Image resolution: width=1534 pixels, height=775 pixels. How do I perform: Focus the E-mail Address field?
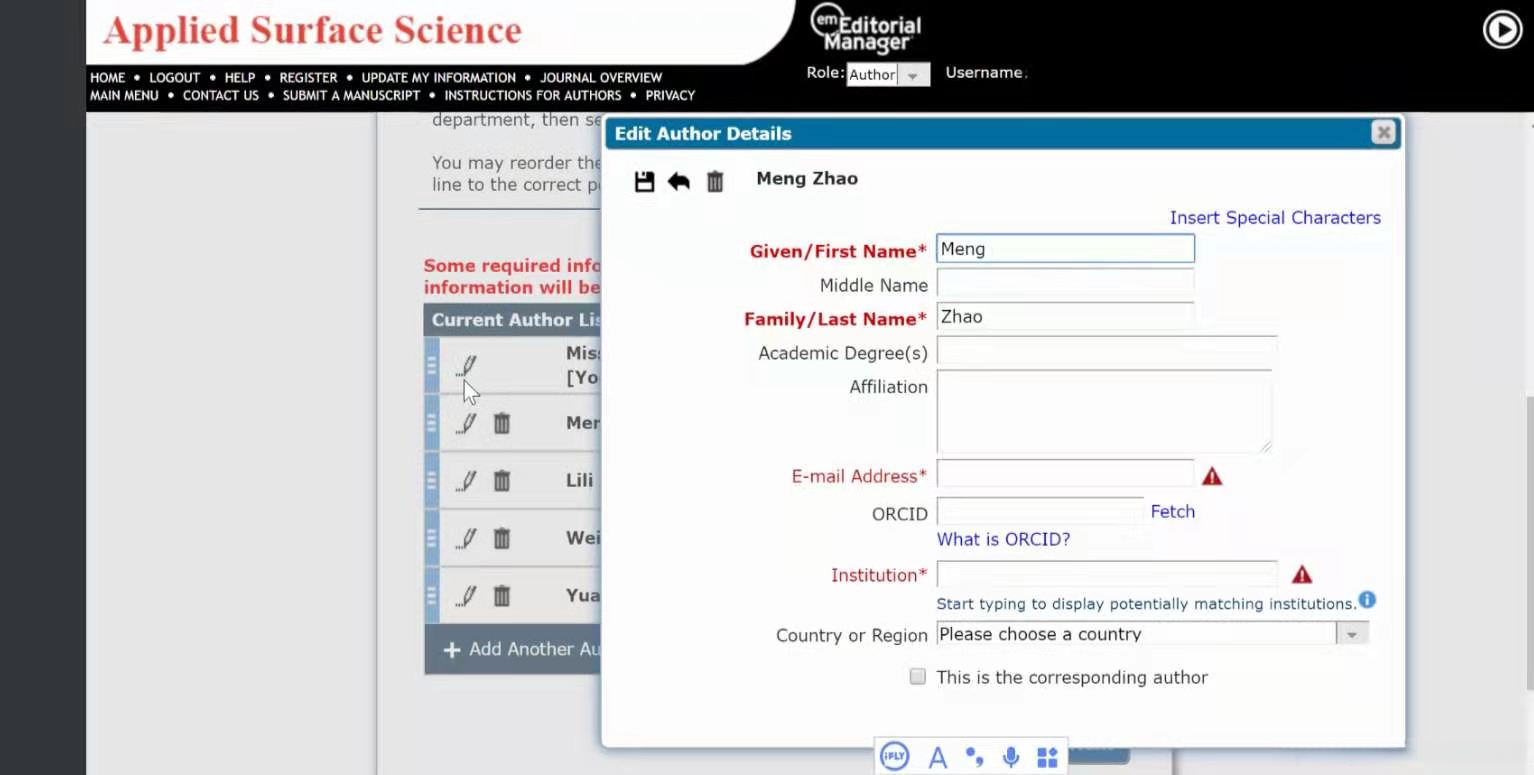(1065, 474)
